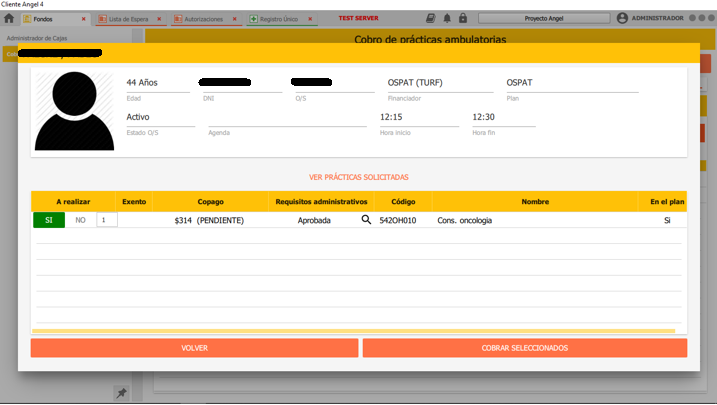The width and height of the screenshot is (717, 405).
Task: Click the patient silhouette photo
Action: click(x=75, y=111)
